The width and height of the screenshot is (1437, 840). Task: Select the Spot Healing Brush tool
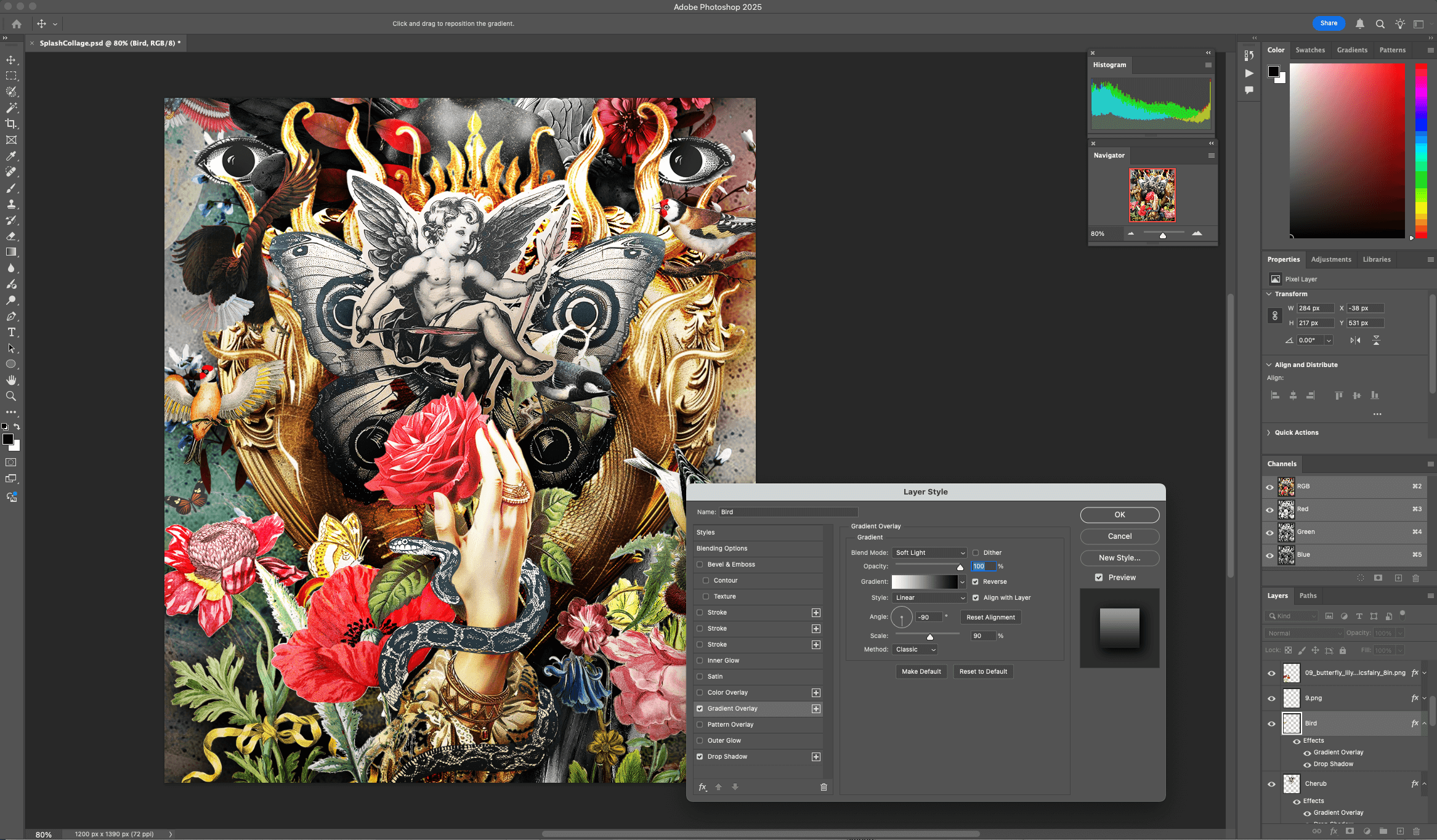click(11, 172)
